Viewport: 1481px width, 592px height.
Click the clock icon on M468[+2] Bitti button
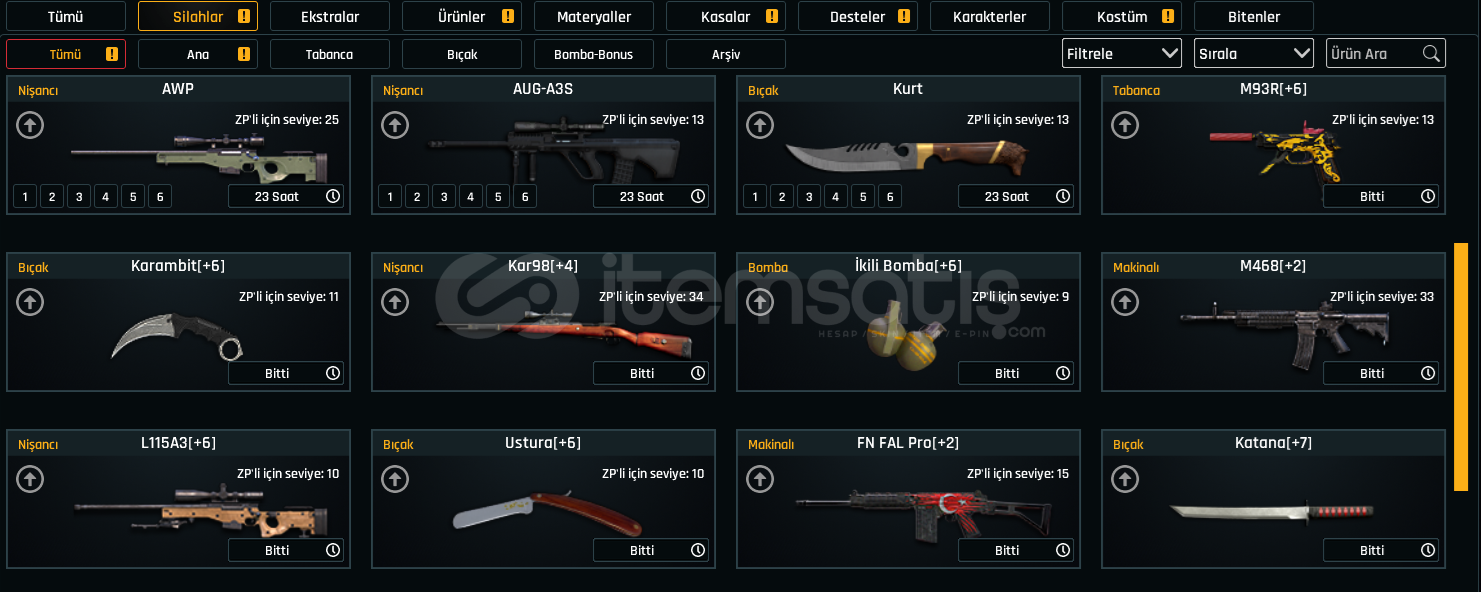tap(1427, 373)
